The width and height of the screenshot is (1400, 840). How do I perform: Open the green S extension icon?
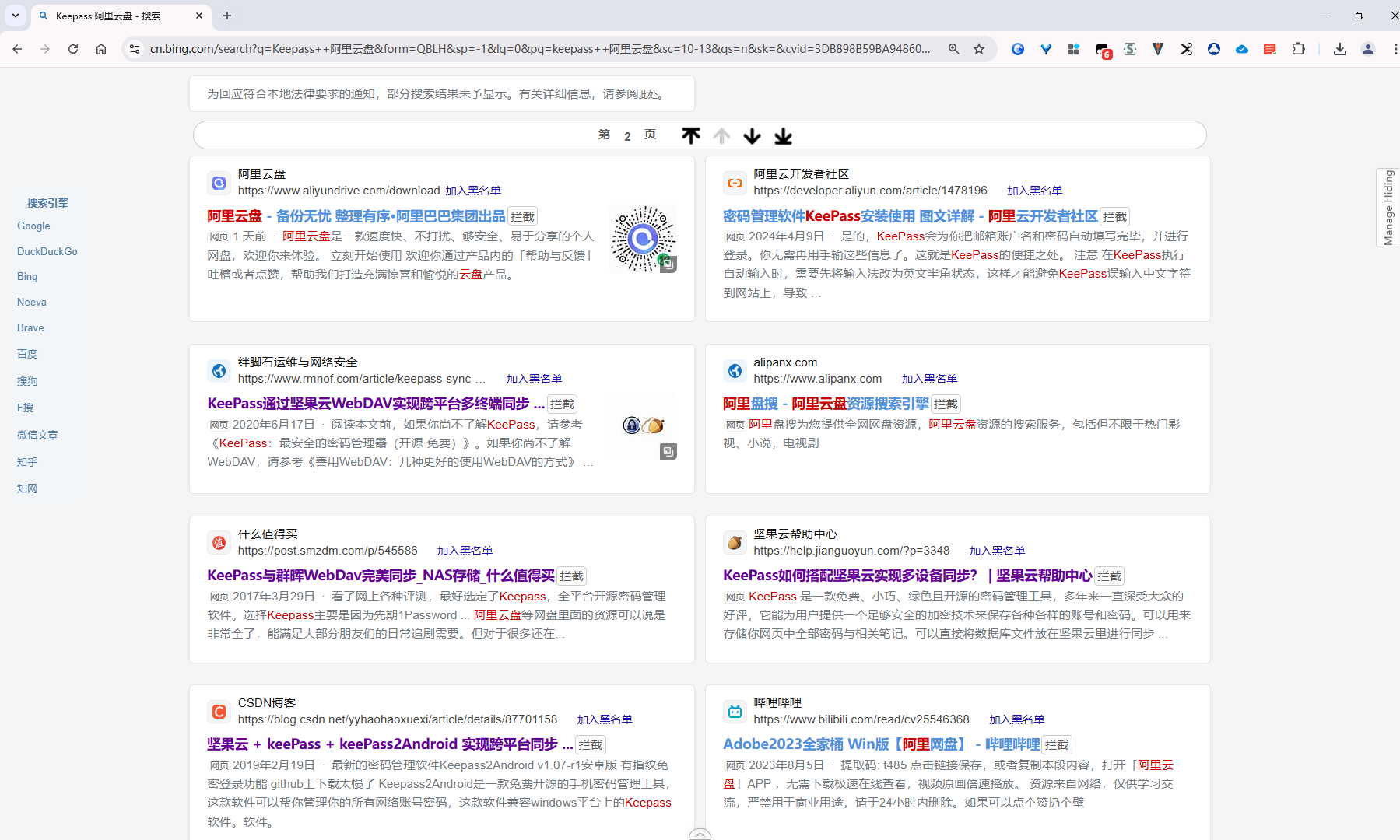[1130, 49]
